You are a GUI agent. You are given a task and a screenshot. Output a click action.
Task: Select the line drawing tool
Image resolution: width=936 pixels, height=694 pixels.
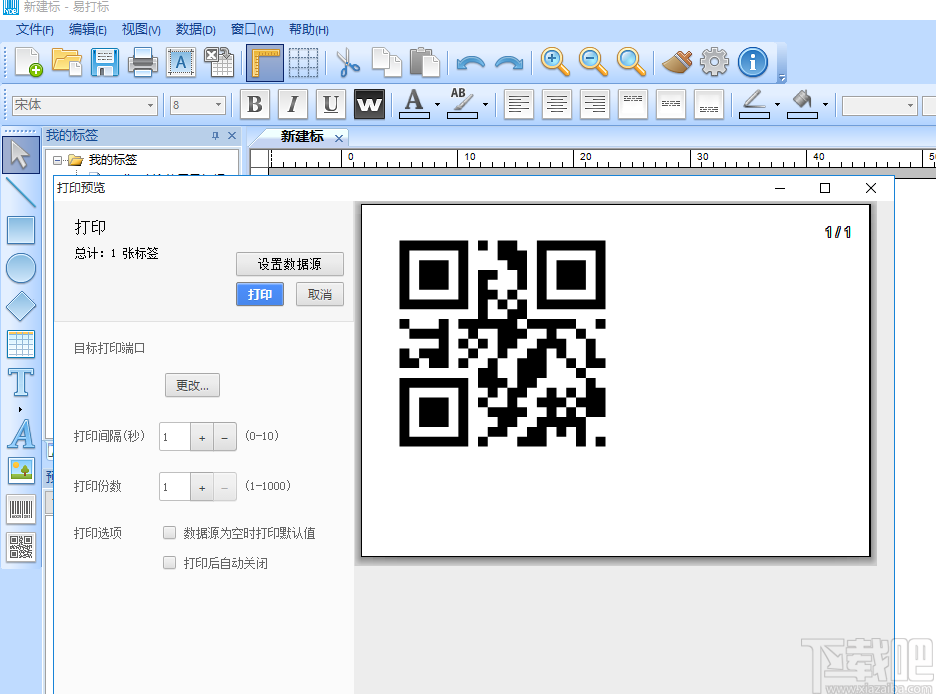coord(20,192)
